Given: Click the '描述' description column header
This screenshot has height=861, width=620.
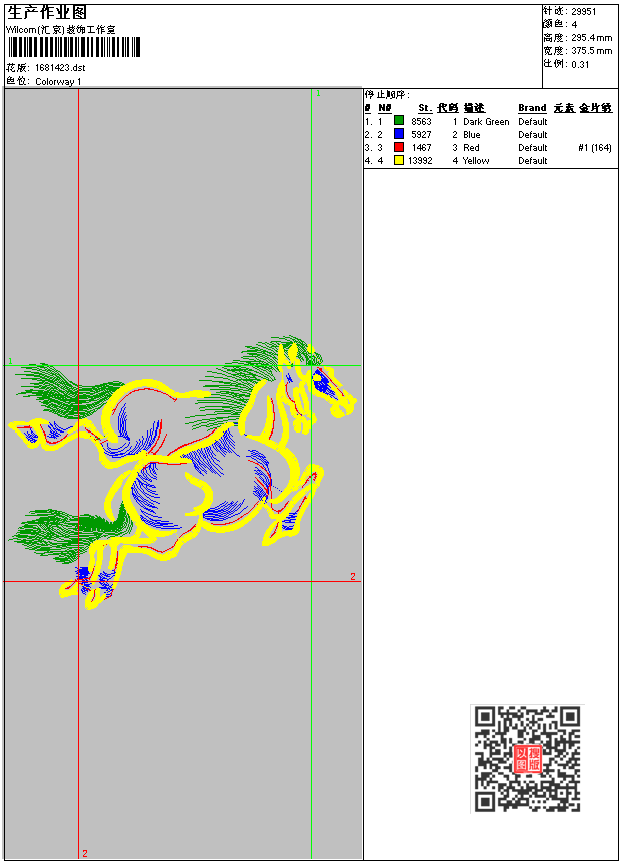Looking at the screenshot, I should click(x=474, y=108).
